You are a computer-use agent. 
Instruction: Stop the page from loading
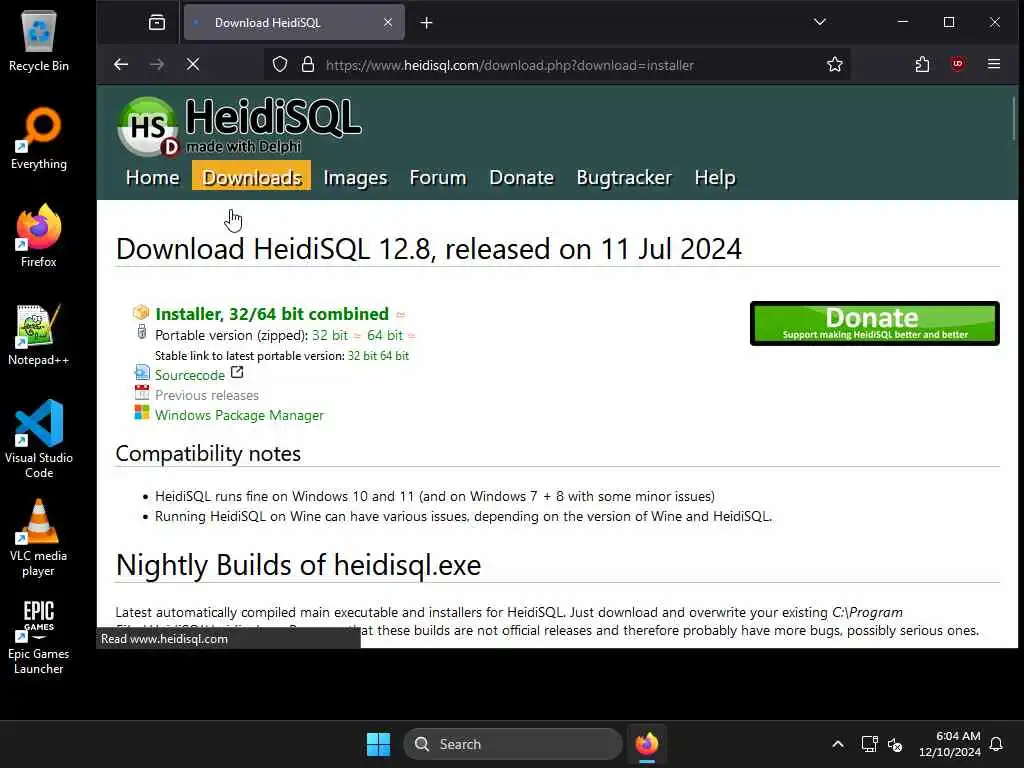point(193,64)
